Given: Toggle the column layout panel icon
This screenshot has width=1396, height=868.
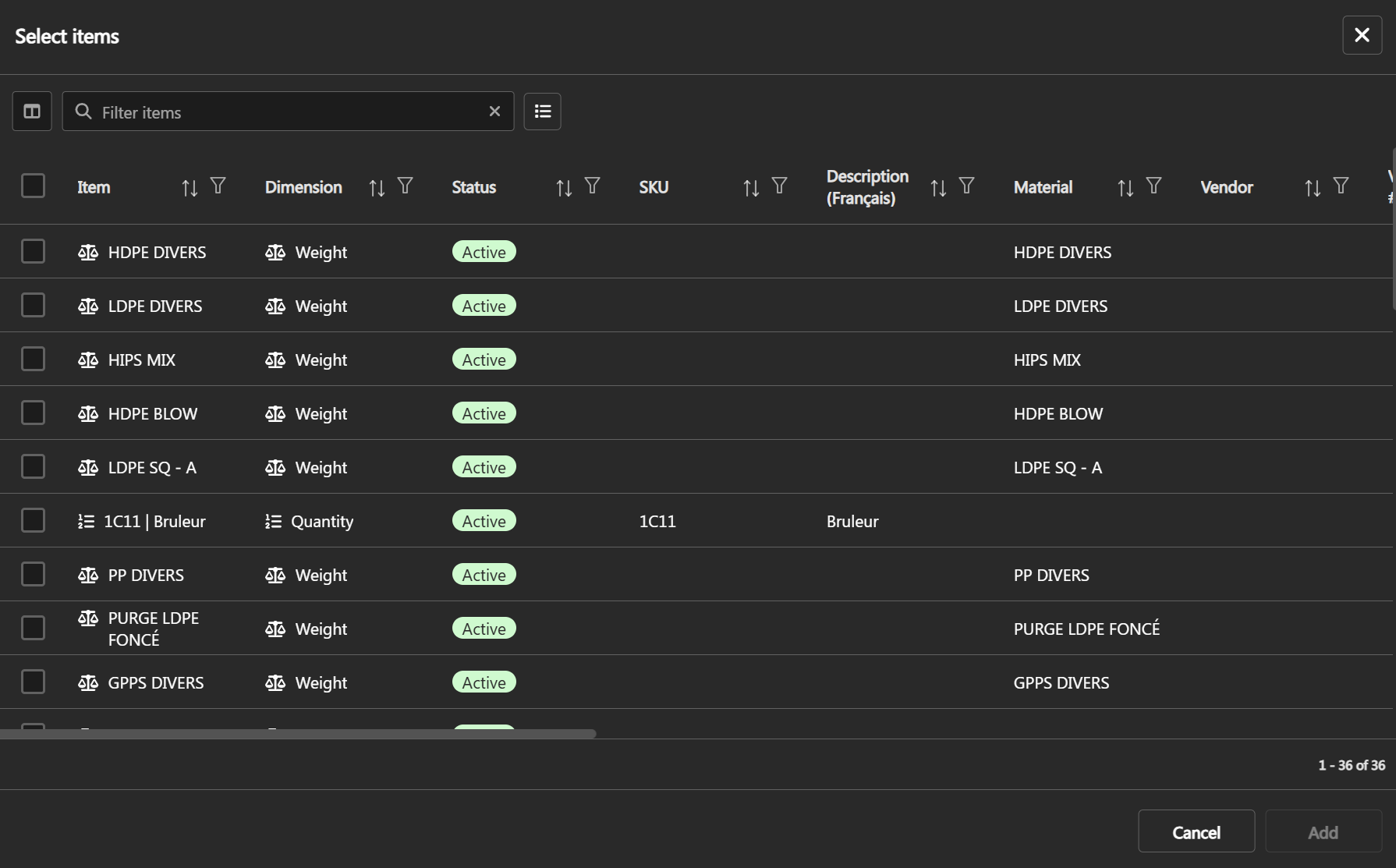Looking at the screenshot, I should (32, 112).
